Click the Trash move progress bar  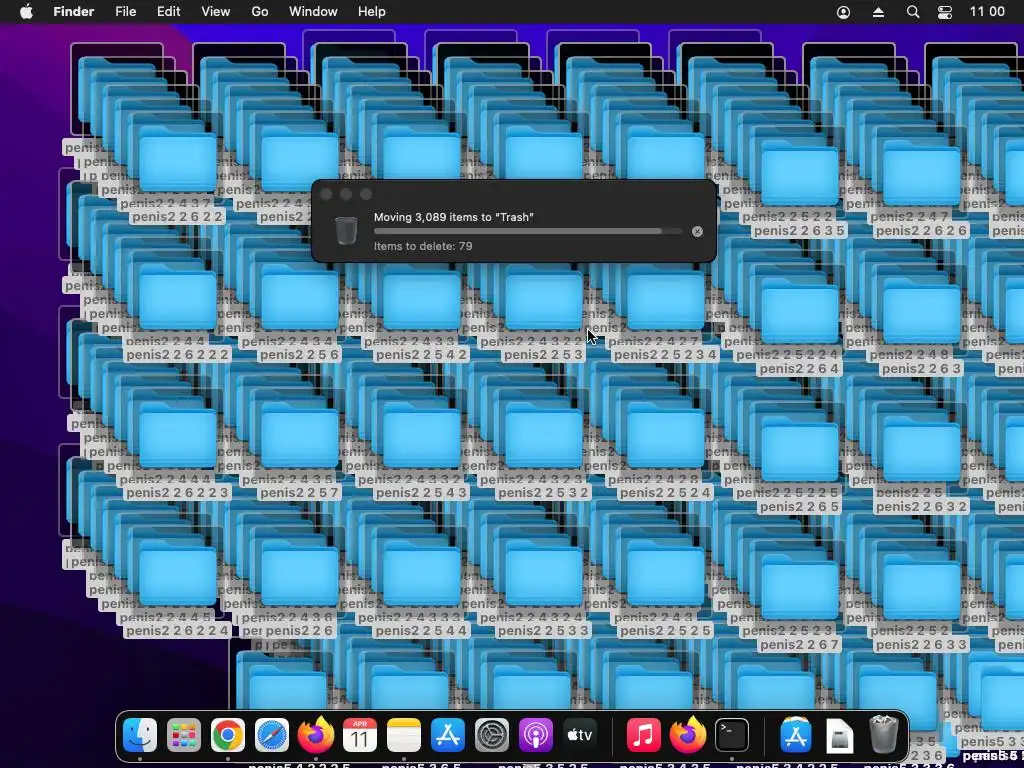coord(528,231)
